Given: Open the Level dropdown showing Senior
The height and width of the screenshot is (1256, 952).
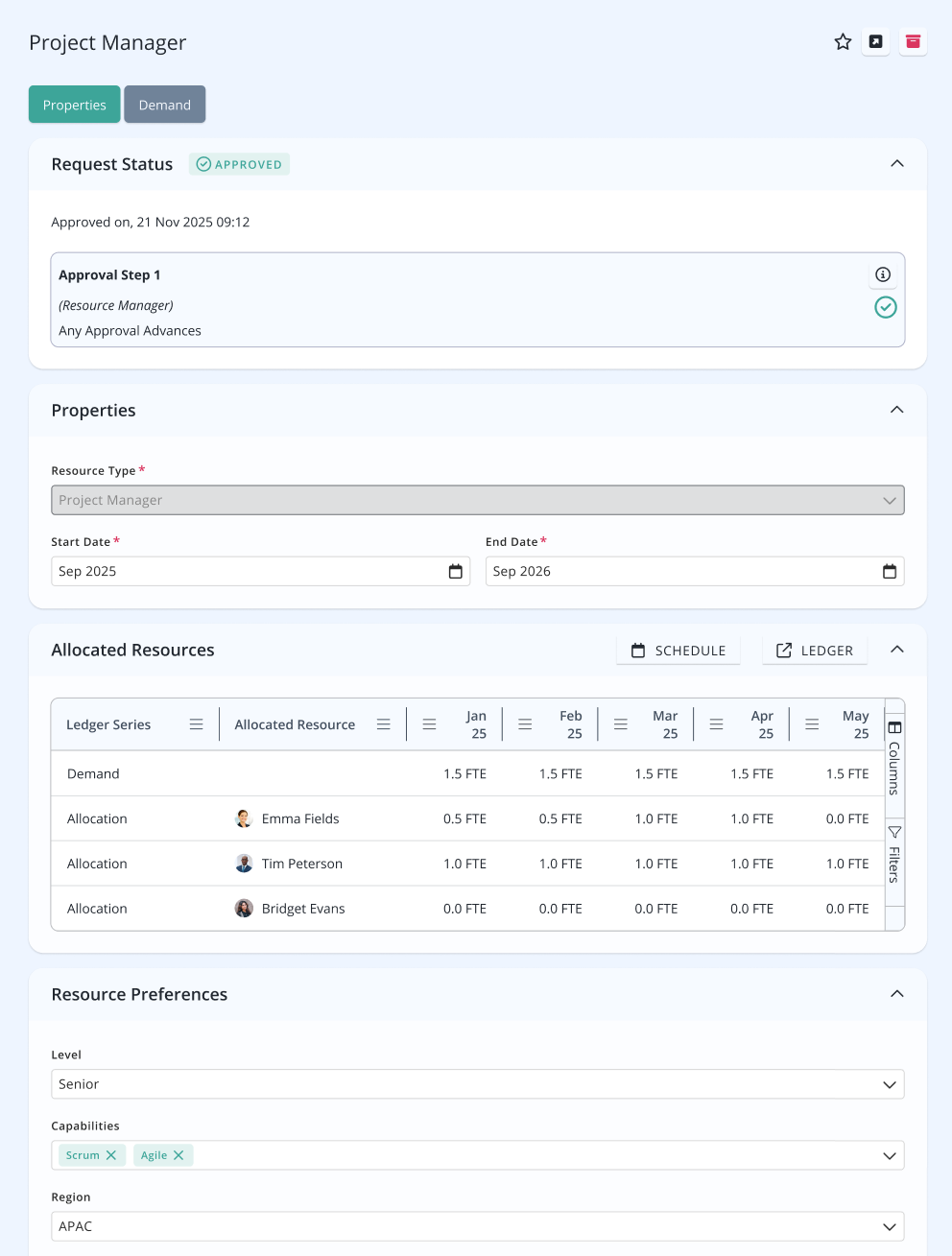Looking at the screenshot, I should (x=478, y=1084).
